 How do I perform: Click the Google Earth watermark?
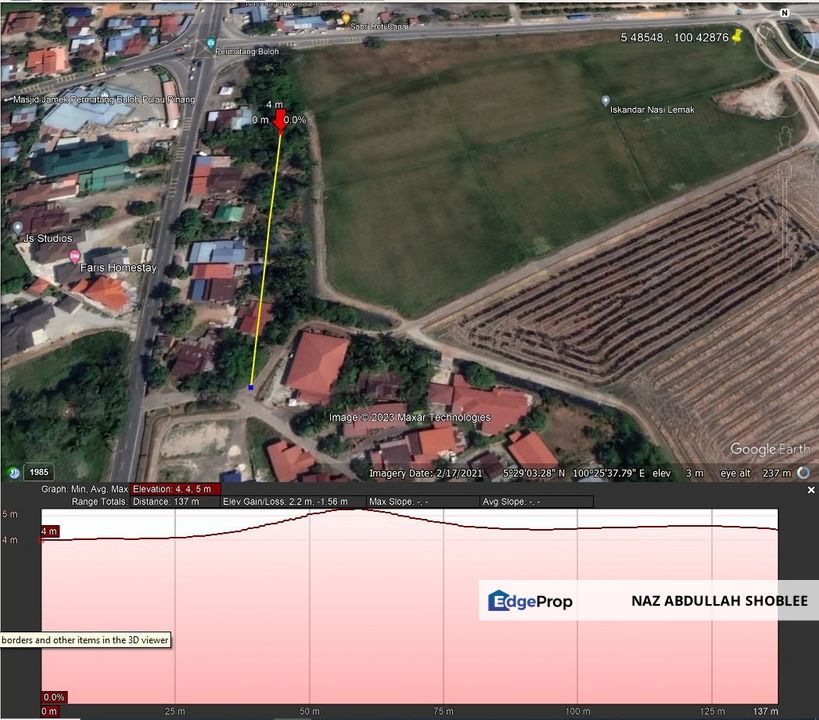[770, 449]
